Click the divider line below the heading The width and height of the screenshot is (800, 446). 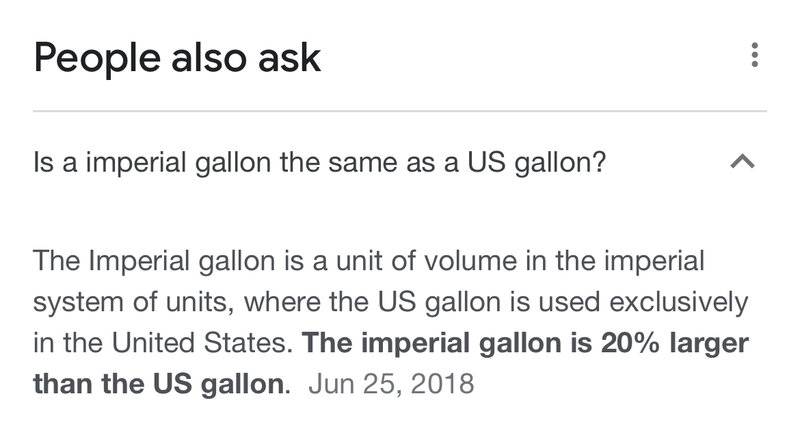pos(400,110)
